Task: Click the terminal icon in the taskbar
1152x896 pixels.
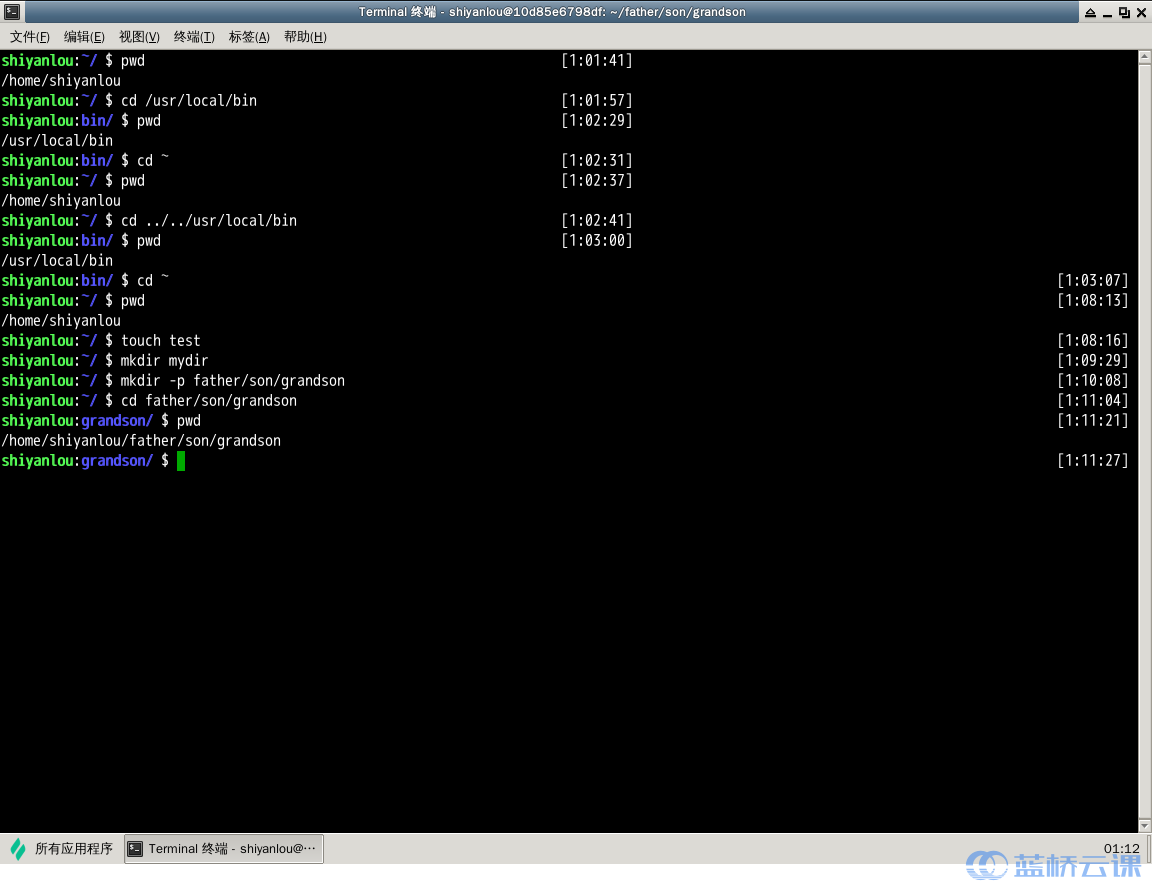Action: 135,849
